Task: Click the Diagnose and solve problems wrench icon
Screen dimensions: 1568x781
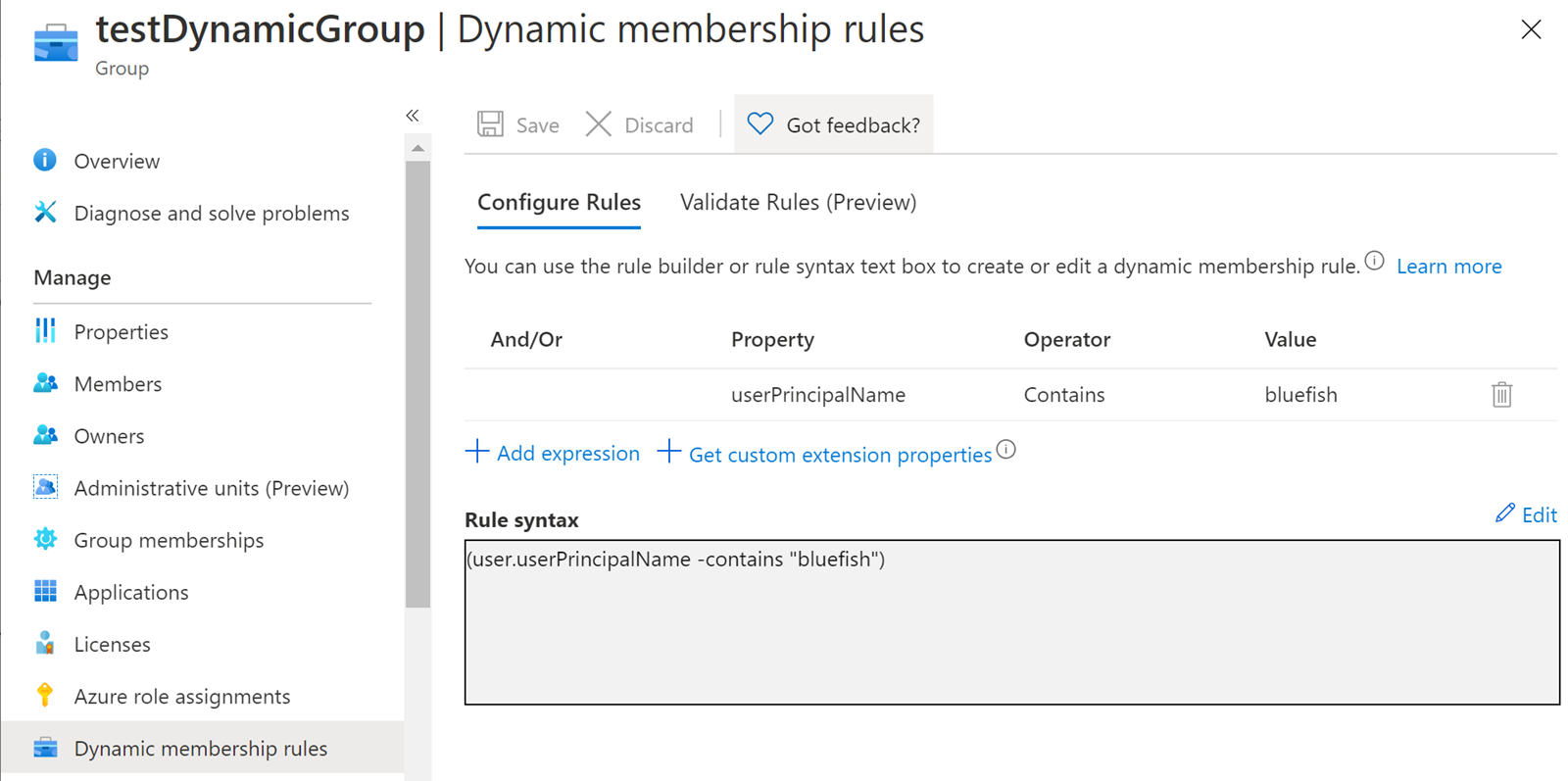Action: pyautogui.click(x=45, y=212)
